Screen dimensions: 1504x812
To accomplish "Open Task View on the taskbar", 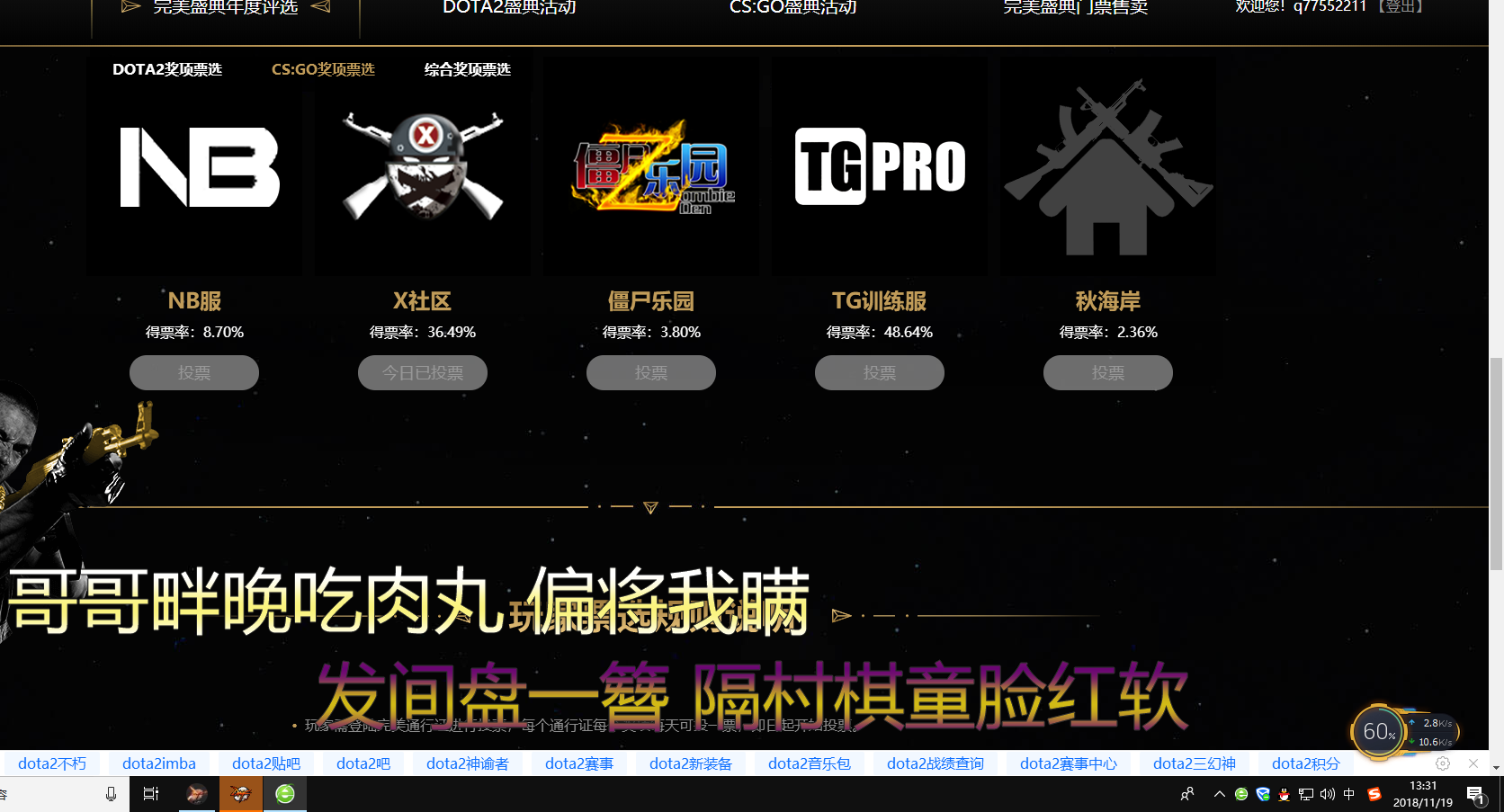I will click(x=151, y=794).
